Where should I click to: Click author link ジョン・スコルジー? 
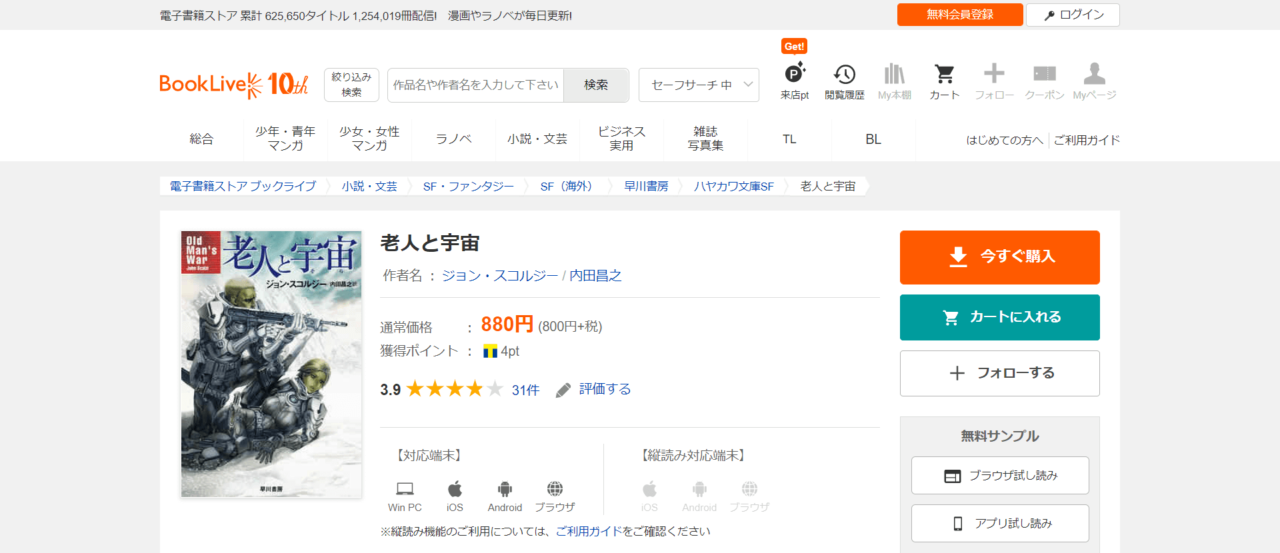[x=500, y=275]
